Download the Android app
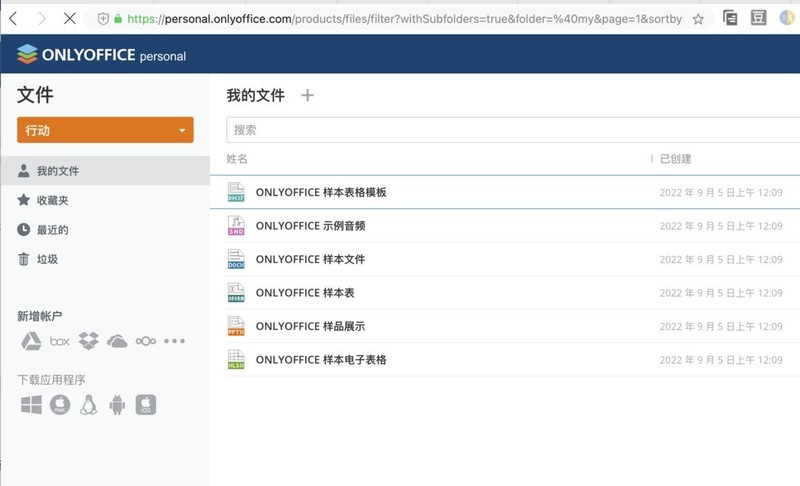 [x=117, y=405]
